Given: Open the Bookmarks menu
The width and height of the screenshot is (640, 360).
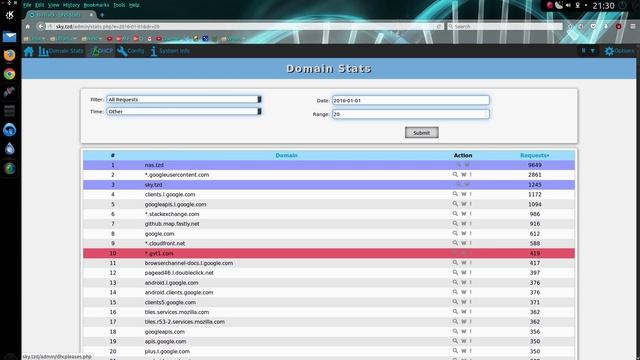Looking at the screenshot, I should click(x=96, y=5).
